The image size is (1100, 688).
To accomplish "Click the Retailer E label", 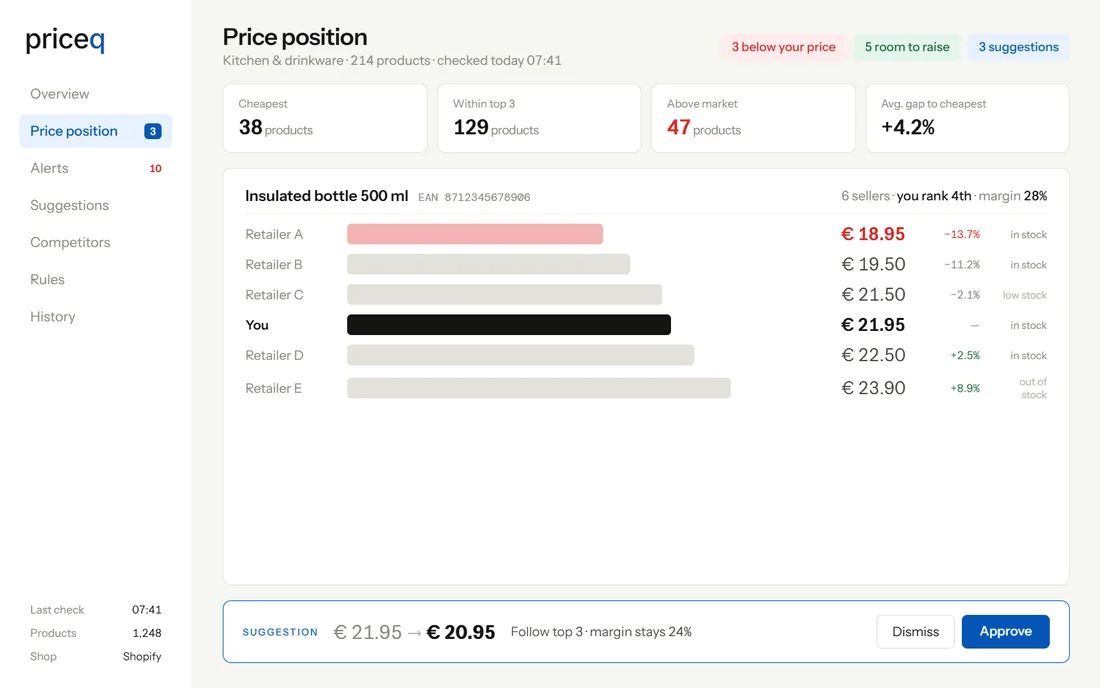I will pos(274,389).
